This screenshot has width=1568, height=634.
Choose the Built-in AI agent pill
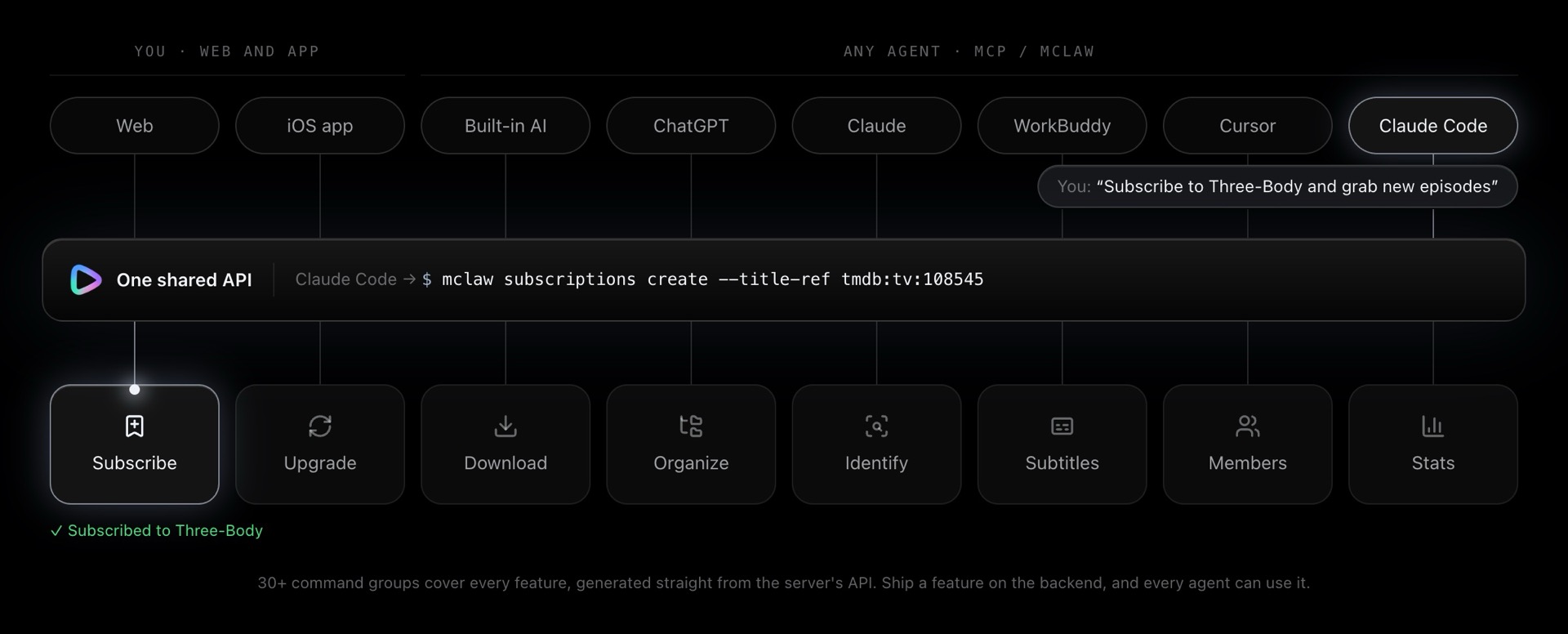click(x=506, y=126)
